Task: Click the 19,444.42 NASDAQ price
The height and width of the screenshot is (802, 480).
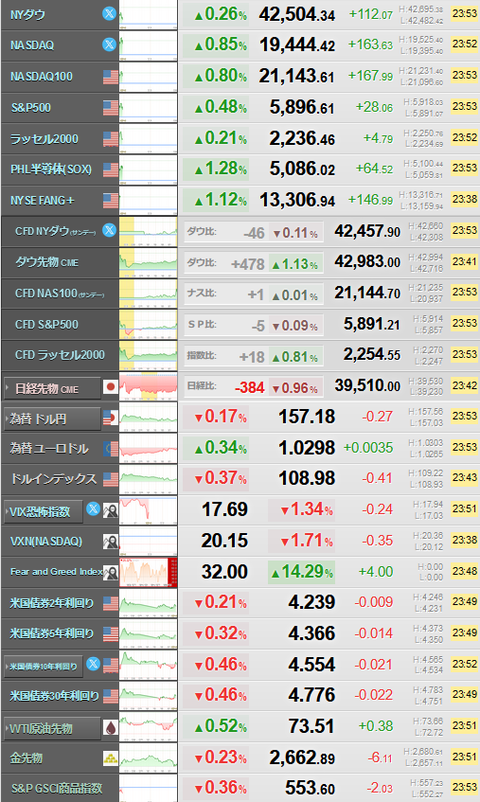Action: click(x=297, y=46)
